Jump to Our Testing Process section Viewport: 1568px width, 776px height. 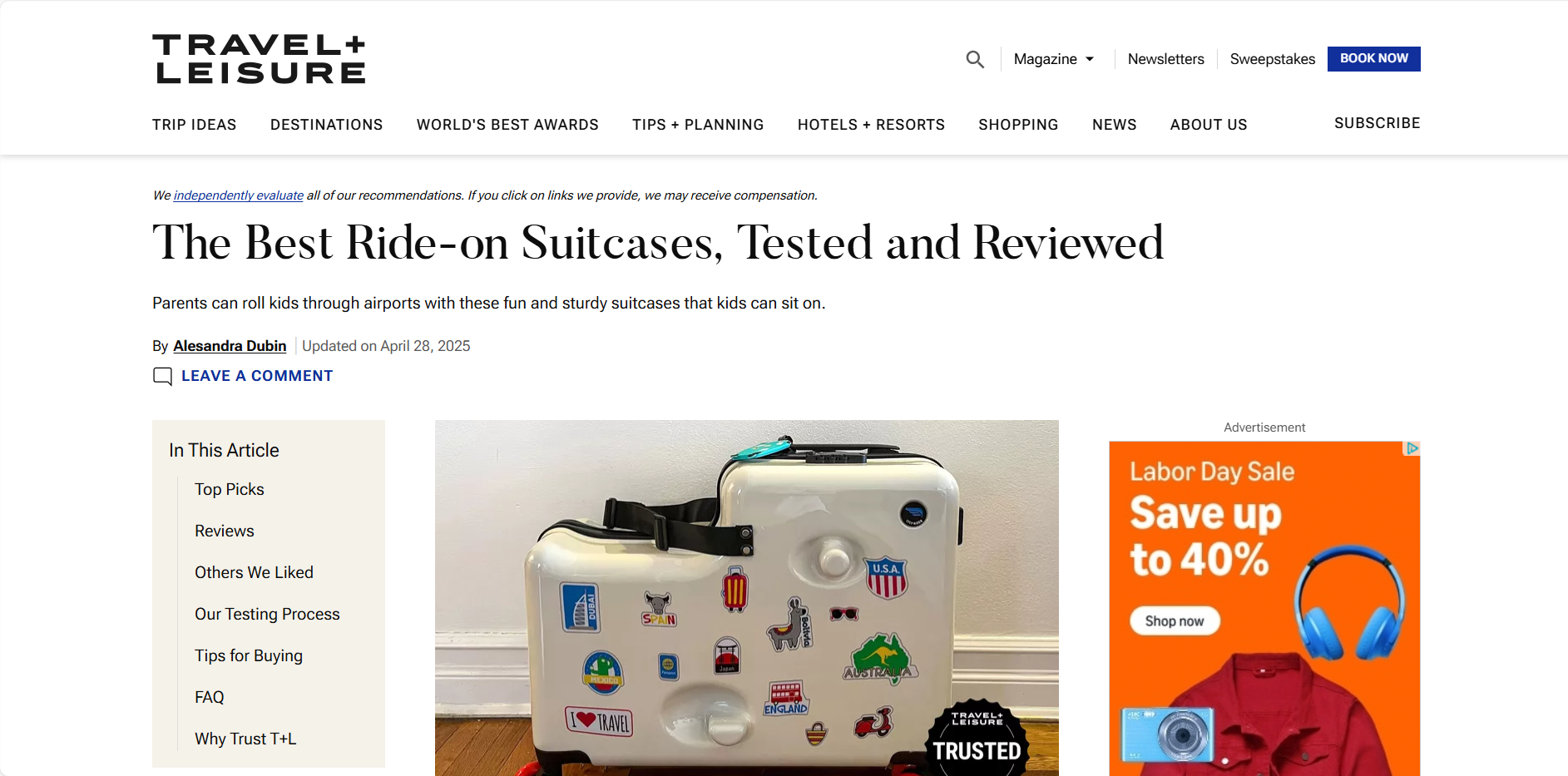[267, 614]
